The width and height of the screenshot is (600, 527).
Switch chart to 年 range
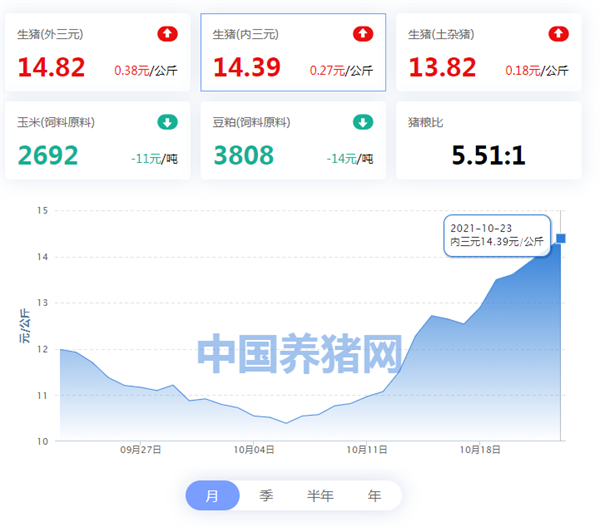(x=374, y=495)
